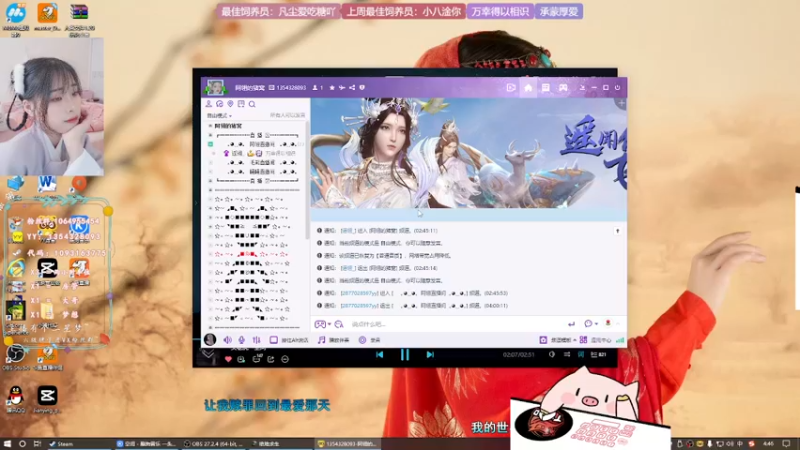800x450 pixels.
Task: Toggle the microphone icon
Action: [x=242, y=340]
